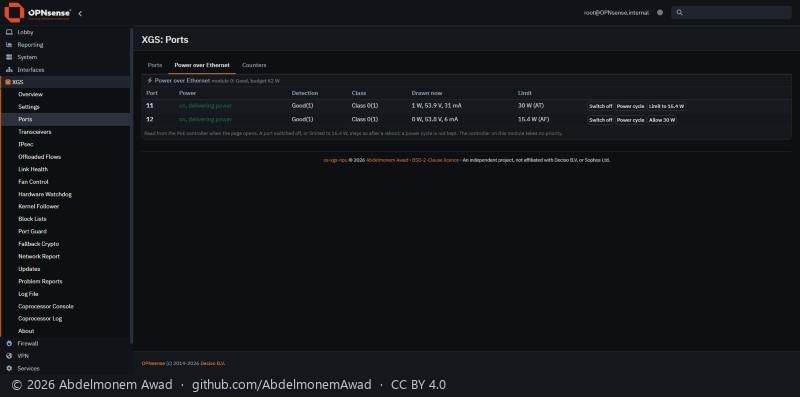
Task: Click the Firewall shield icon
Action: 9,343
